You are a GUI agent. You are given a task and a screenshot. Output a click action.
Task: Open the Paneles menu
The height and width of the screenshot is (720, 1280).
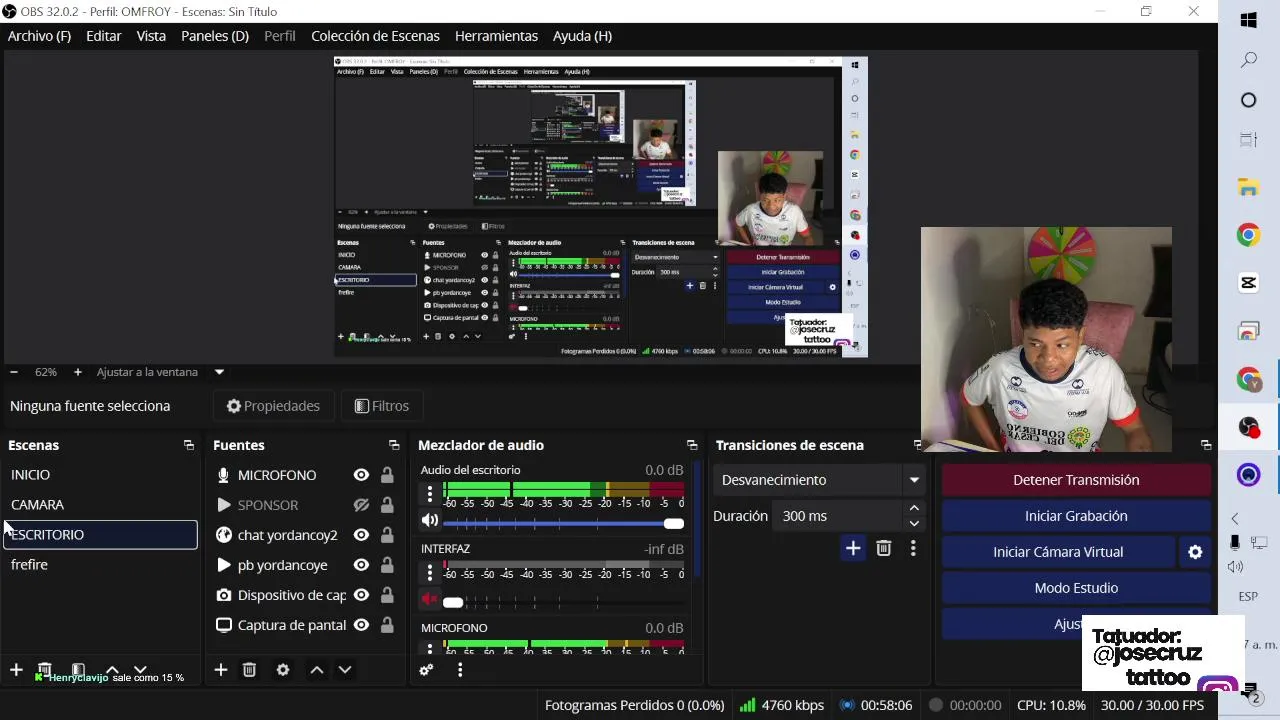click(x=215, y=36)
